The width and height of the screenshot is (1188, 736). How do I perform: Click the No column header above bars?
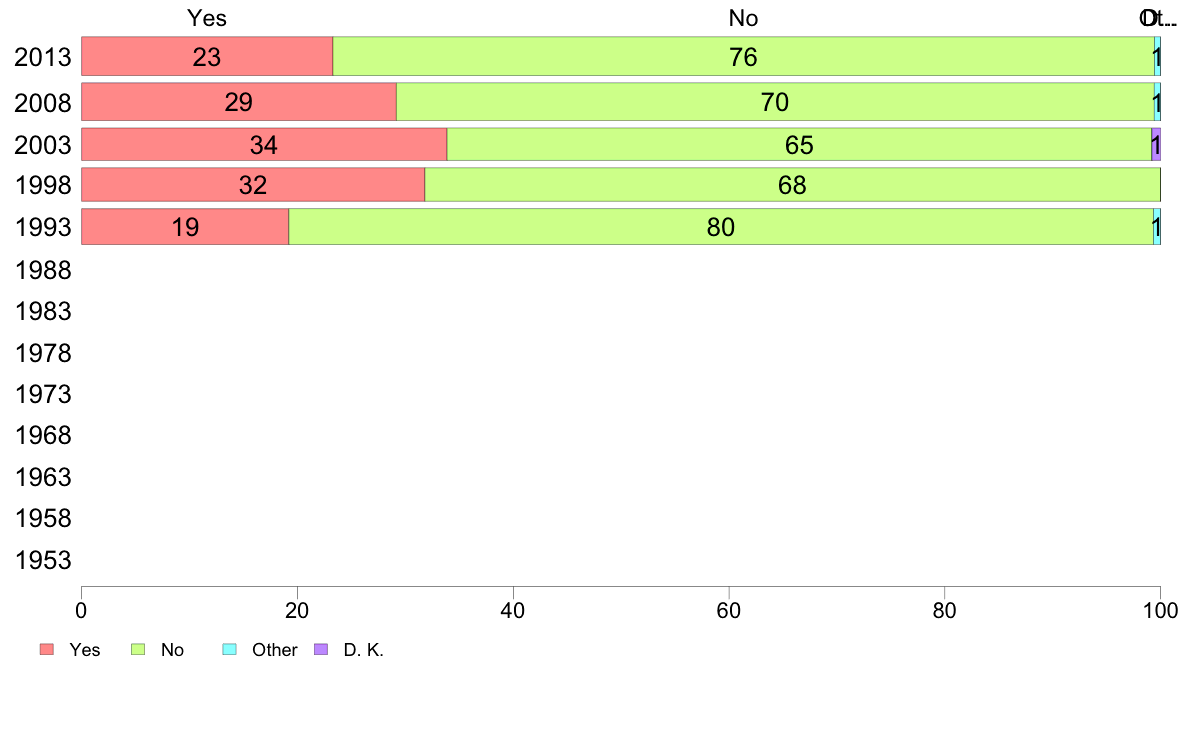[743, 18]
